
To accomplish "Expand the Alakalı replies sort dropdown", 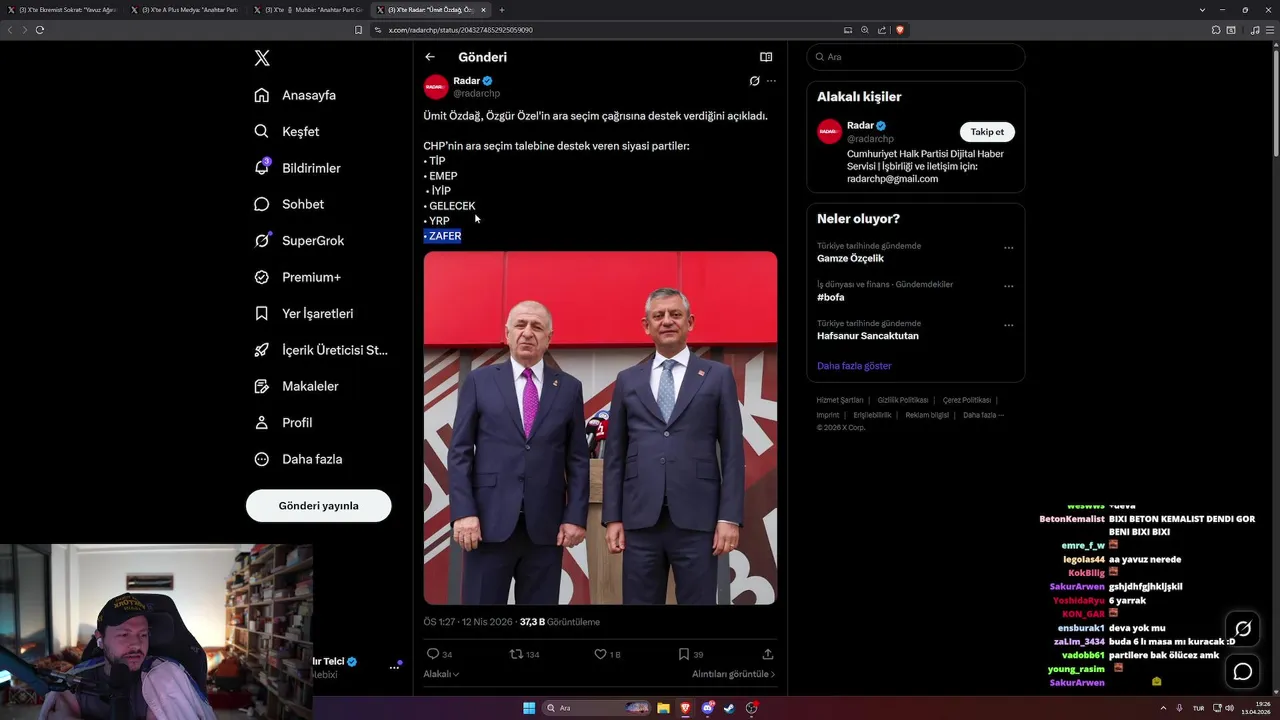I will coord(441,674).
